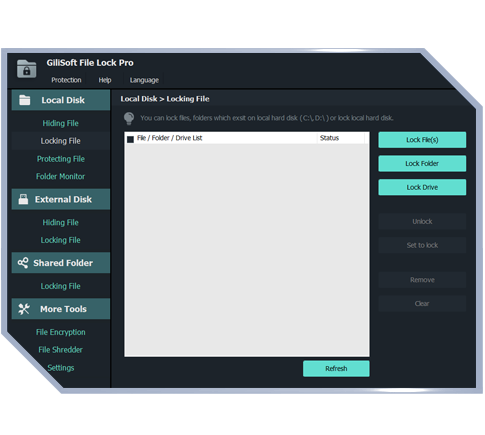This screenshot has width=485, height=435.
Task: Click the Refresh button
Action: click(336, 369)
